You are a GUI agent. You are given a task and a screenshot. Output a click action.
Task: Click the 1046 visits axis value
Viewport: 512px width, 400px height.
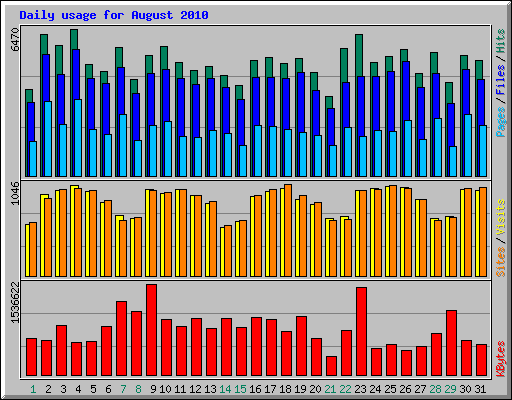(x=15, y=193)
